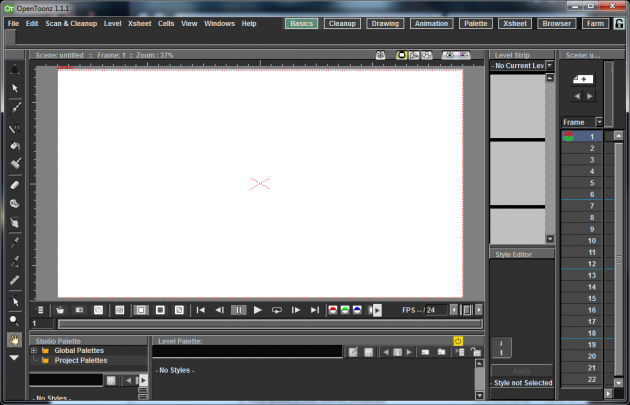
Task: Toggle the loop playback button
Action: click(x=277, y=310)
